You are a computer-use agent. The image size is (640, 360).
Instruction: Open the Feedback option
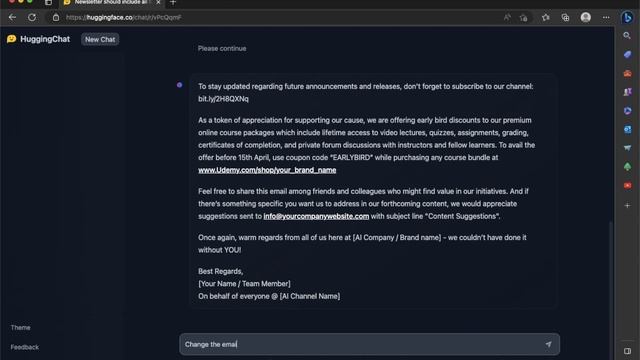coord(24,347)
